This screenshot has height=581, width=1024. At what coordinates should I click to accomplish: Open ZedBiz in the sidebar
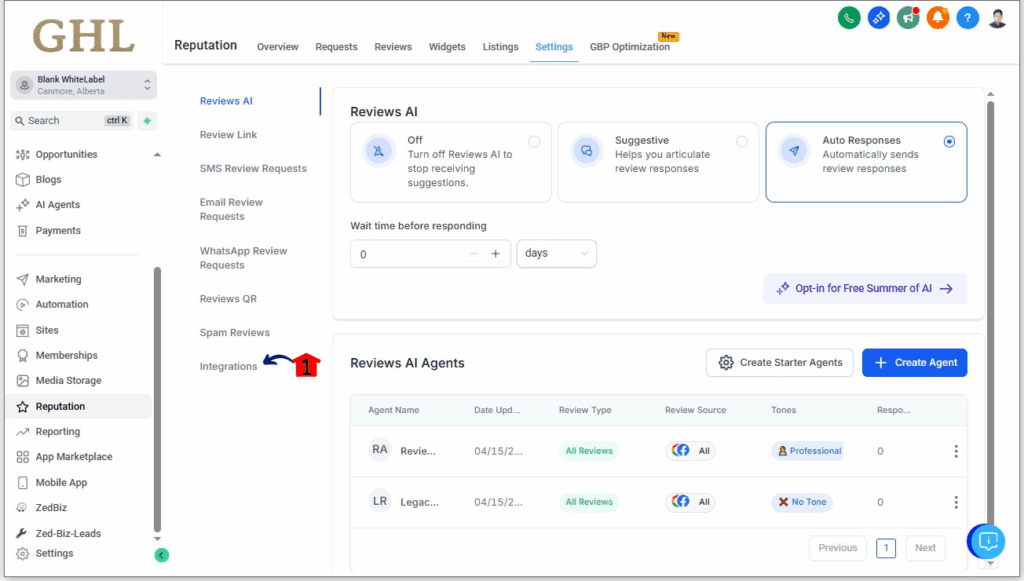51,507
